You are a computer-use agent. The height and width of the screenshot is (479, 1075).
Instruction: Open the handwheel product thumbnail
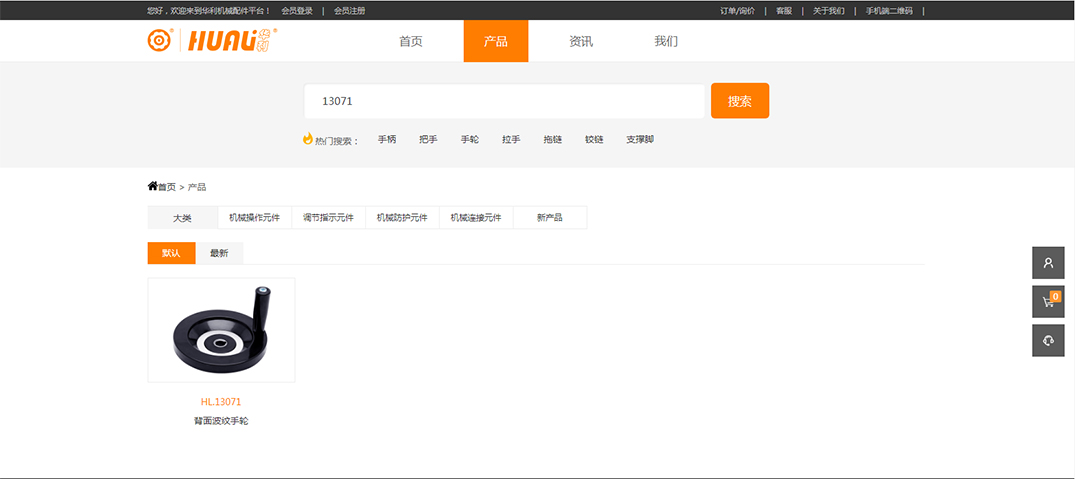pos(221,329)
